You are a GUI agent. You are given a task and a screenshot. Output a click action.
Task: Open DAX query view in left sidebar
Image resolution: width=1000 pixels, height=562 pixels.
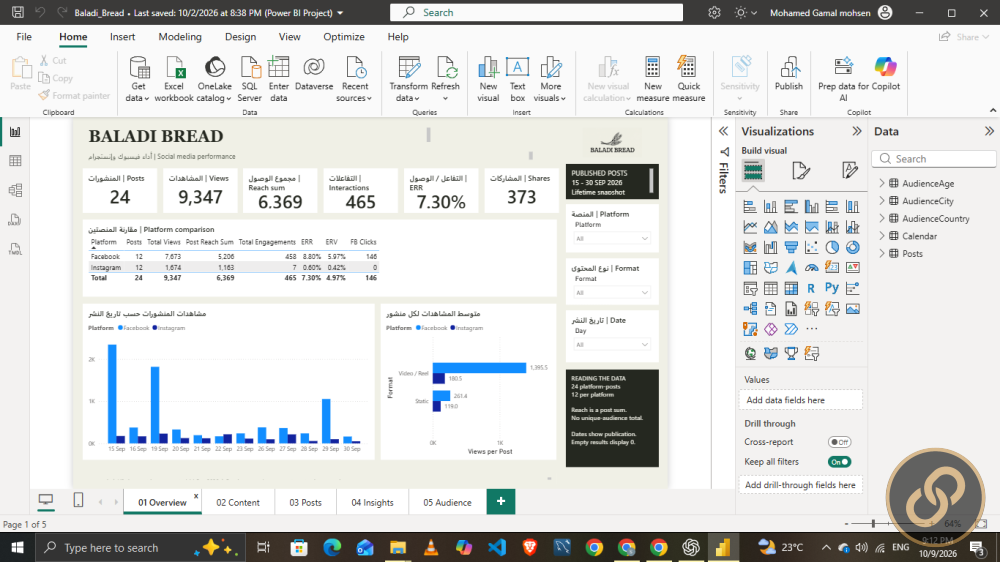15,219
